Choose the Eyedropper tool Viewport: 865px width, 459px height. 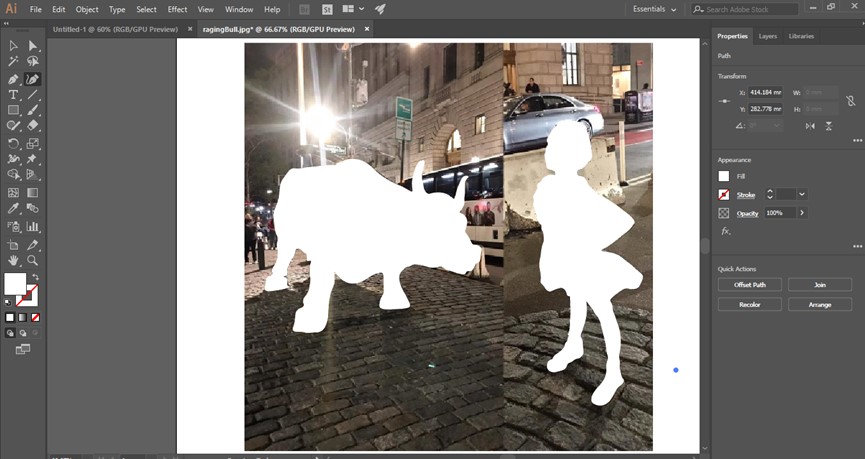pos(13,209)
